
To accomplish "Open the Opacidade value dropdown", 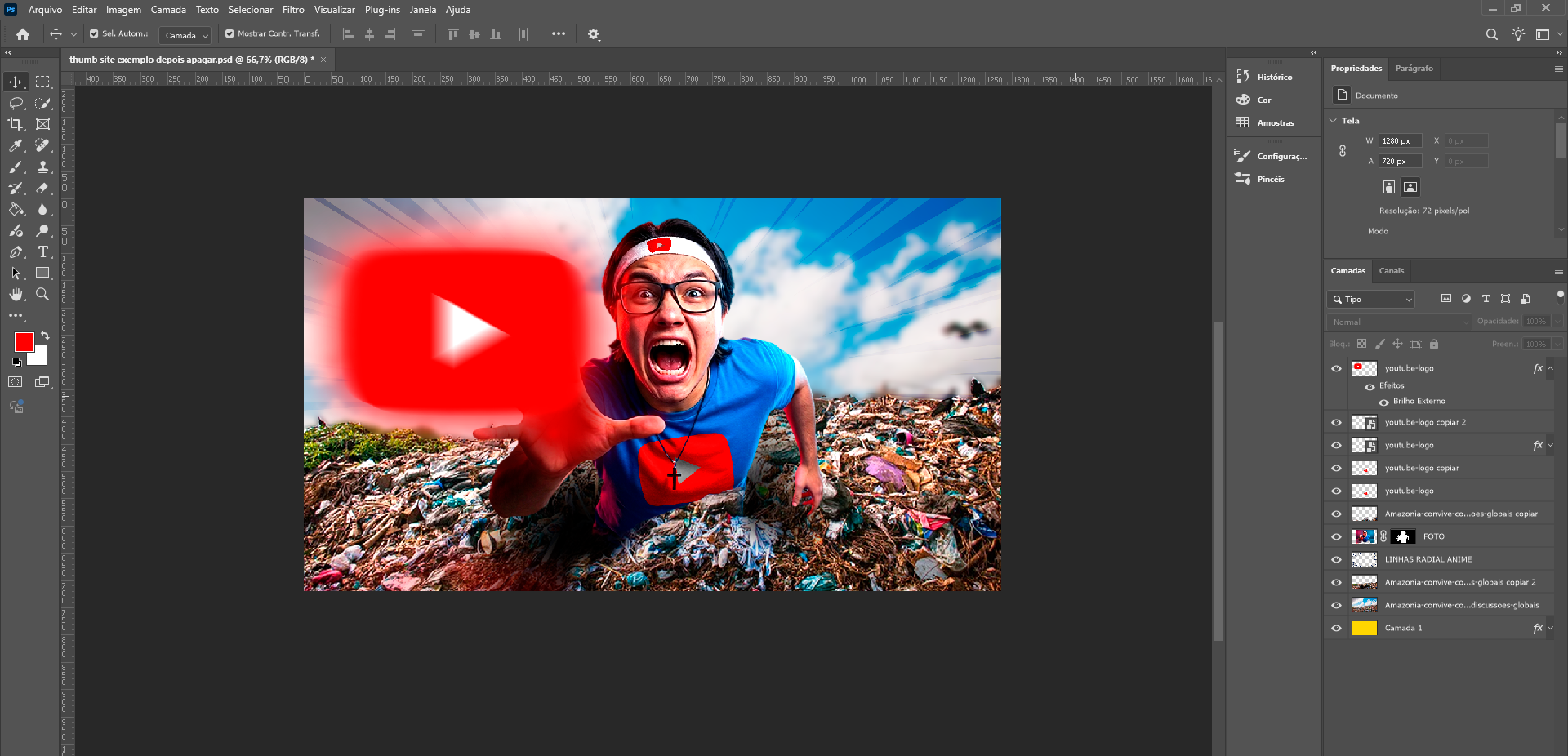I will tap(1557, 321).
